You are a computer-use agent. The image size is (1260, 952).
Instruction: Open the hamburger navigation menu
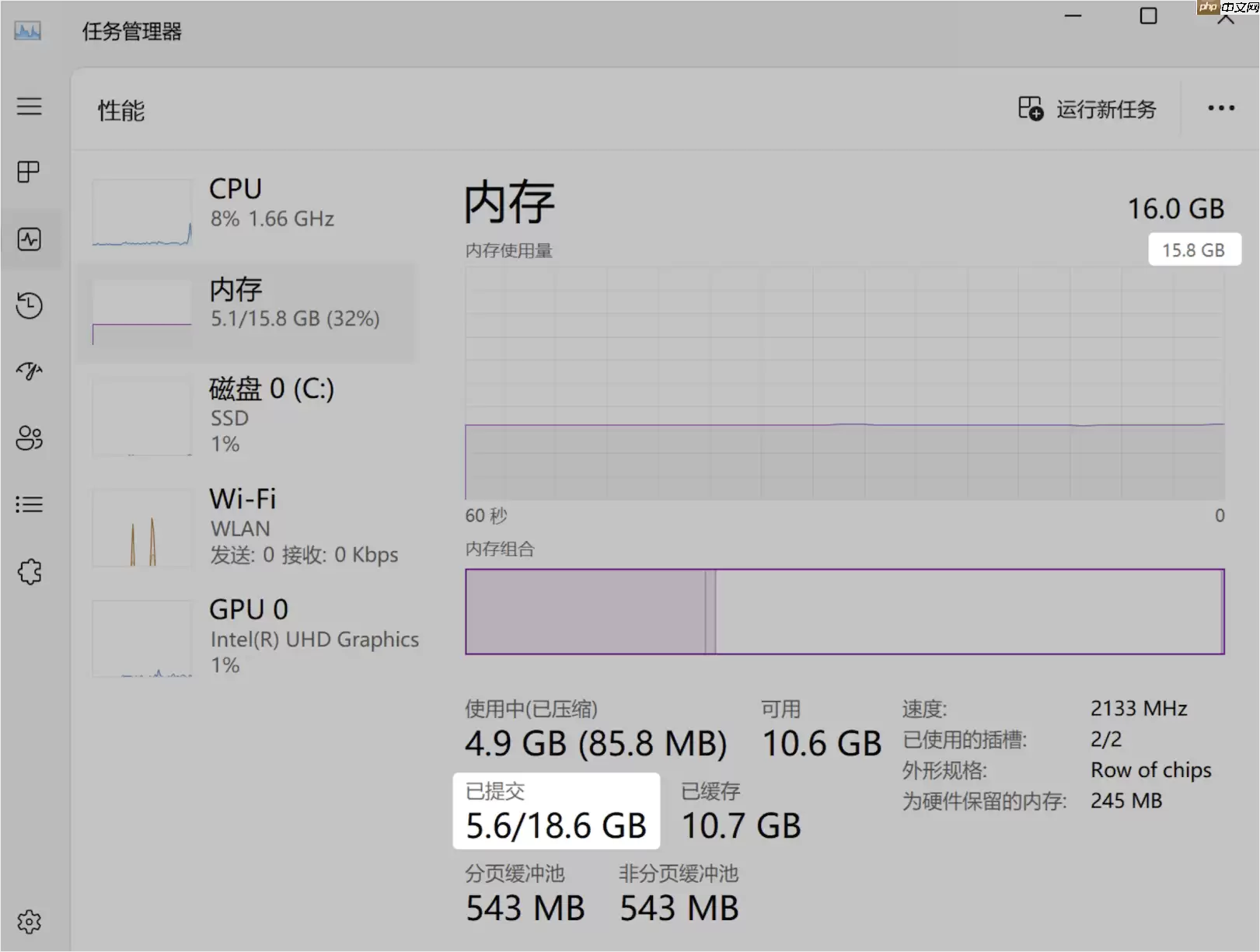pyautogui.click(x=30, y=106)
